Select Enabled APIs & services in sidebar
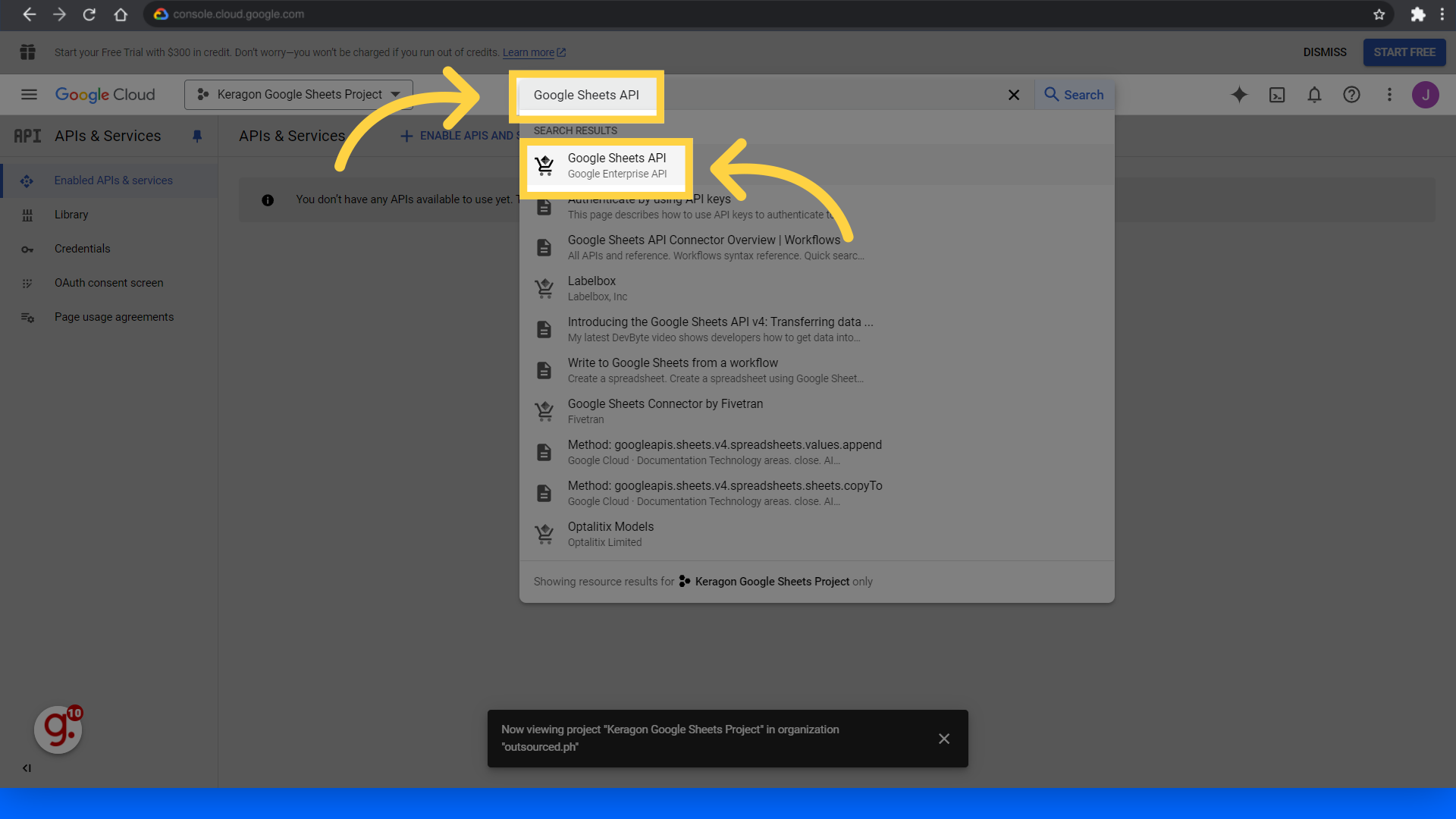This screenshot has height=819, width=1456. pyautogui.click(x=110, y=180)
